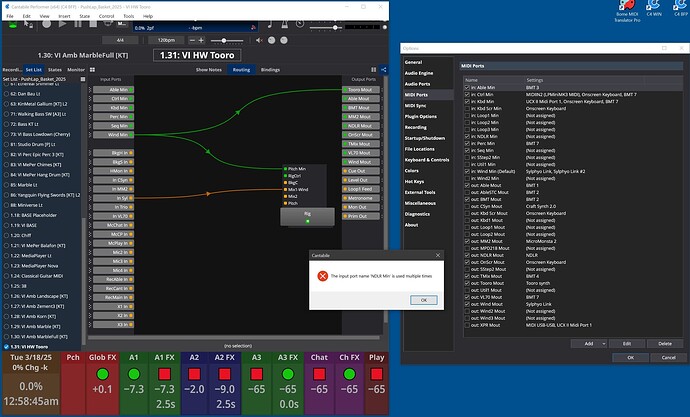Open the 4/4 time signature selector
The height and width of the screenshot is (417, 690).
point(120,40)
